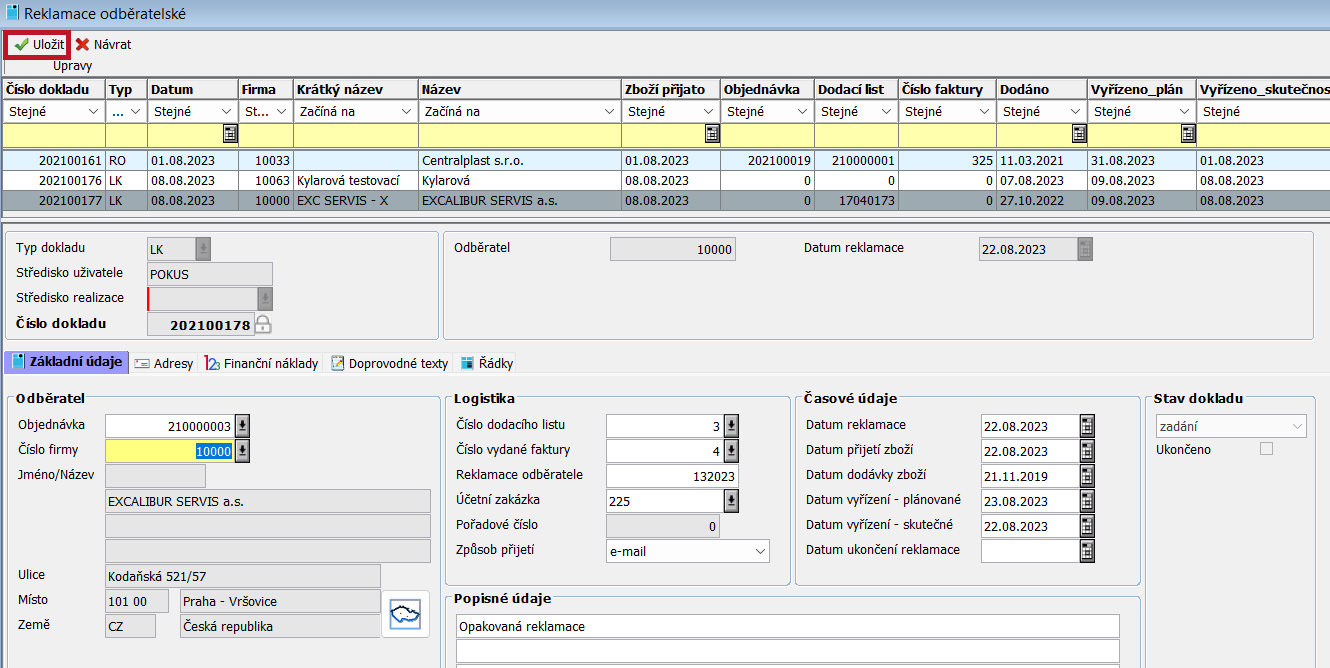Open calendar for Datum ukončení reklamace
This screenshot has height=668, width=1330.
[1087, 551]
